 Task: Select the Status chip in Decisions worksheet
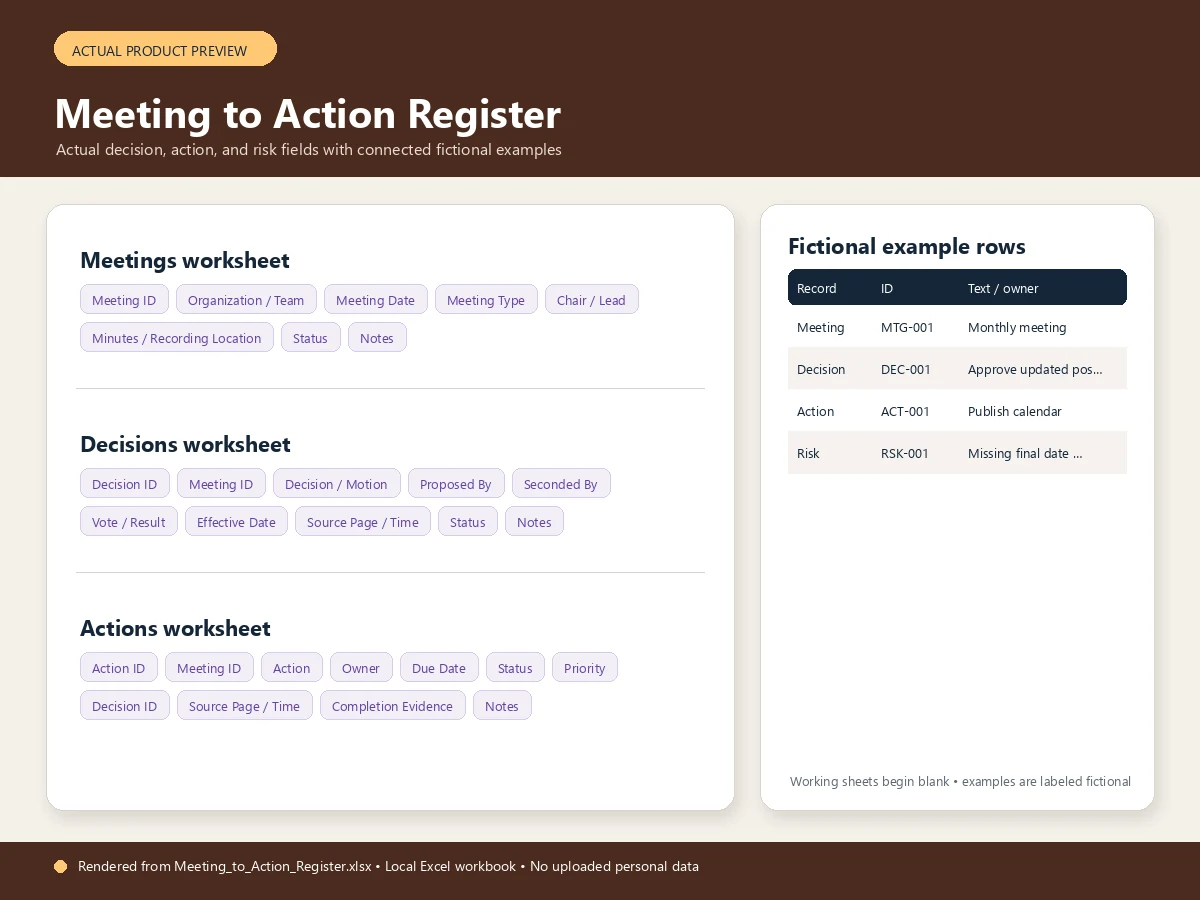coord(467,522)
